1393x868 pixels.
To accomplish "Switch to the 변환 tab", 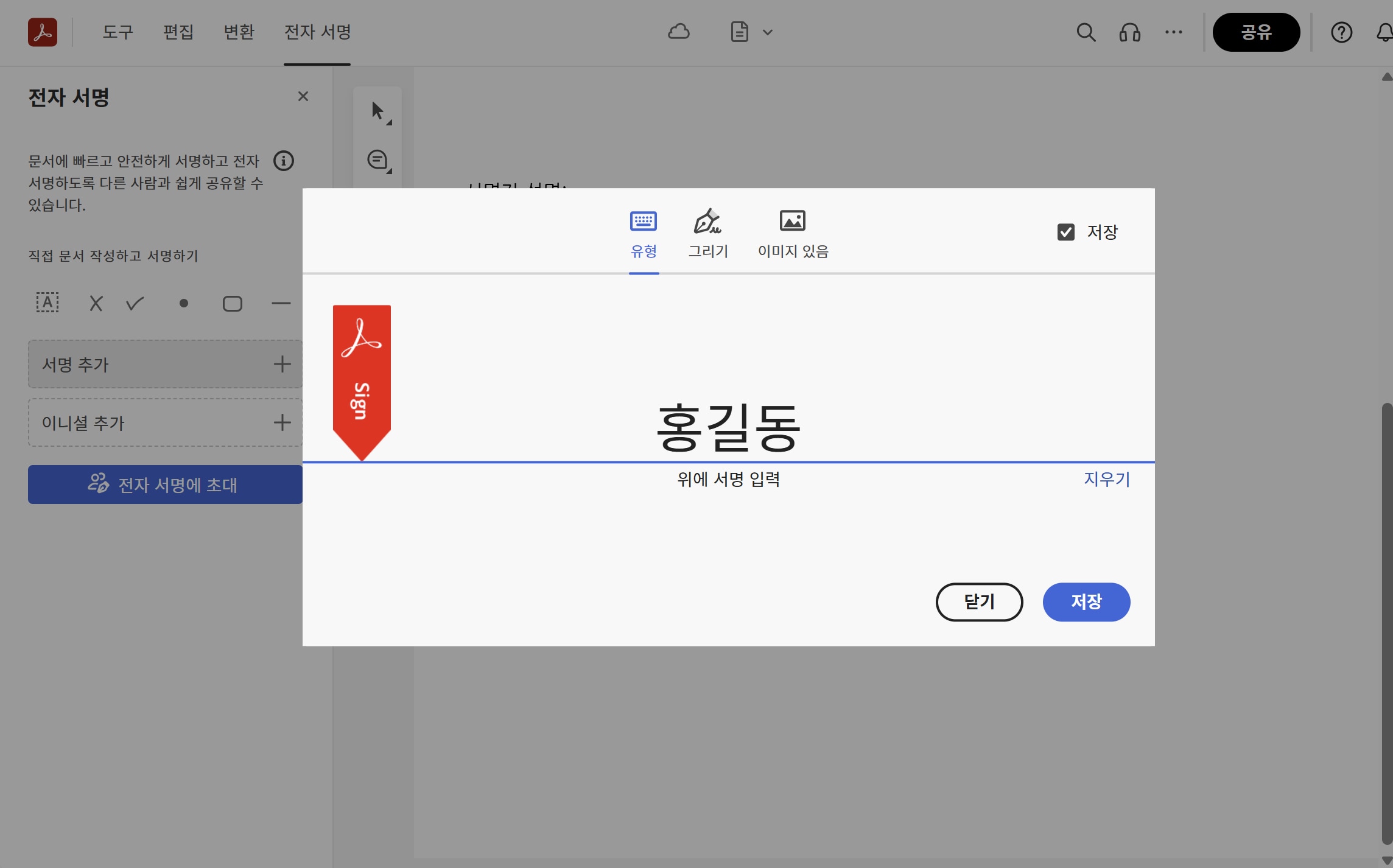I will [239, 32].
